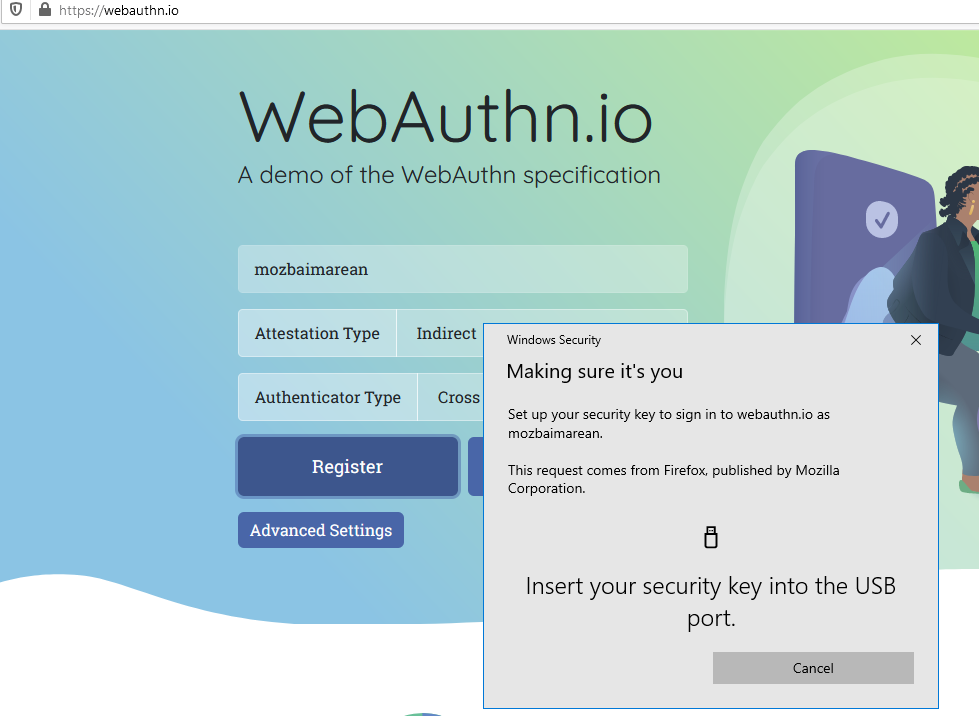Click the blue button hidden behind the dialog
This screenshot has height=716, width=979.
[x=475, y=466]
